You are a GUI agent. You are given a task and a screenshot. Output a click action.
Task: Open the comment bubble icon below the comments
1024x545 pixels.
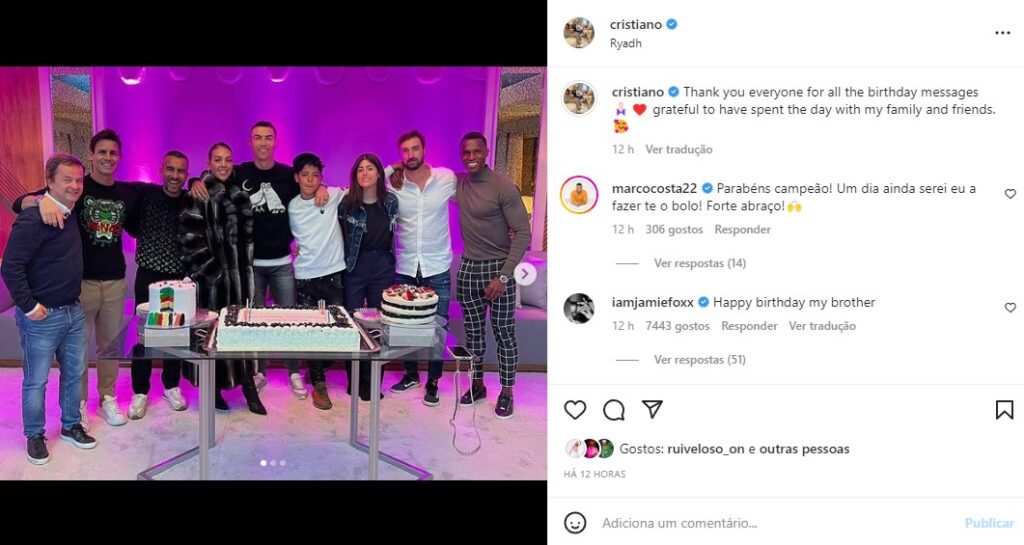614,410
